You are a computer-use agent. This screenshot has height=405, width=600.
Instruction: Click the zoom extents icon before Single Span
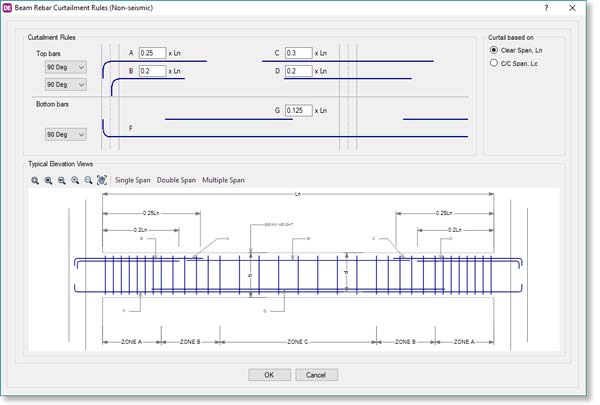(x=102, y=180)
